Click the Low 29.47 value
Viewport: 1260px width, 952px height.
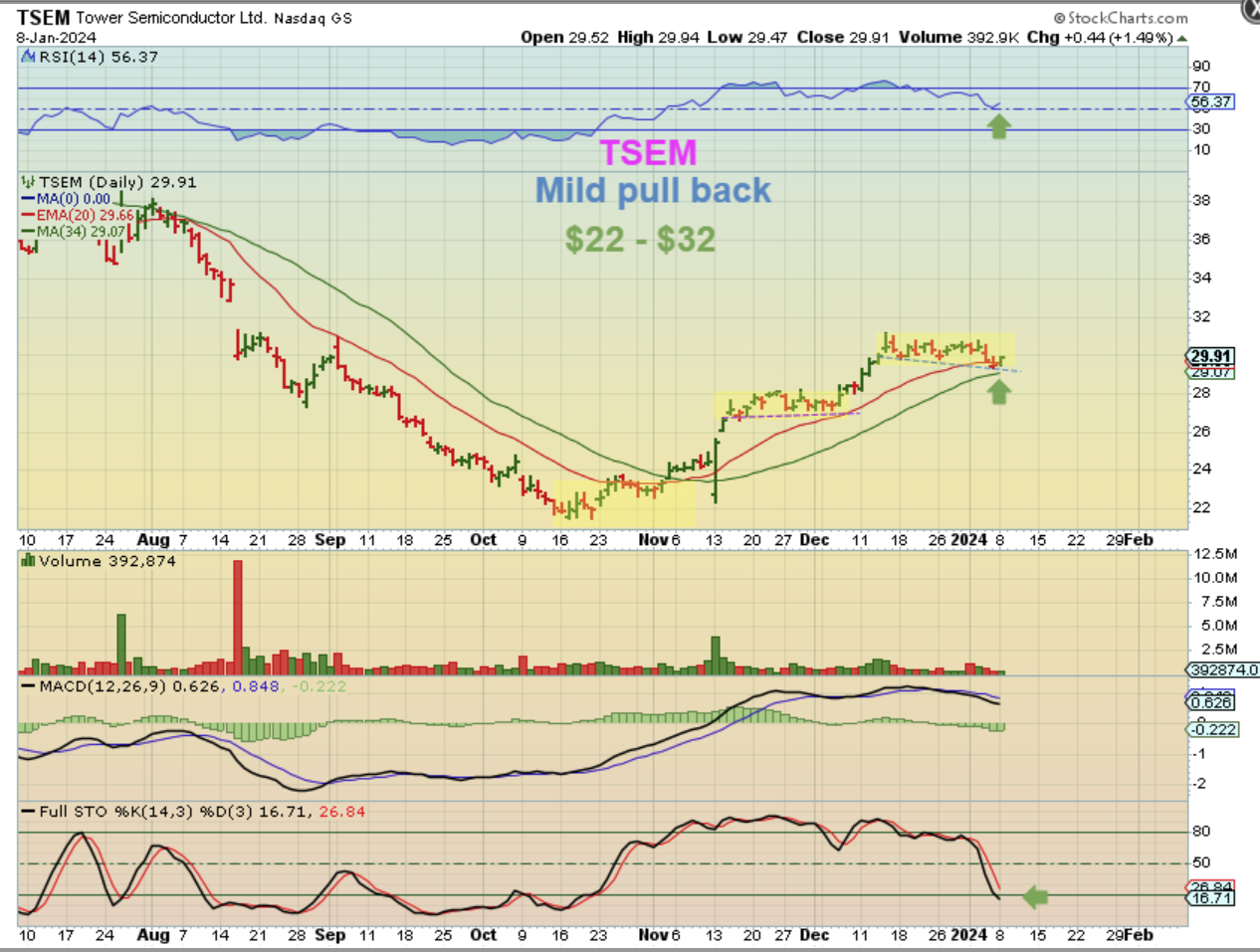click(746, 37)
